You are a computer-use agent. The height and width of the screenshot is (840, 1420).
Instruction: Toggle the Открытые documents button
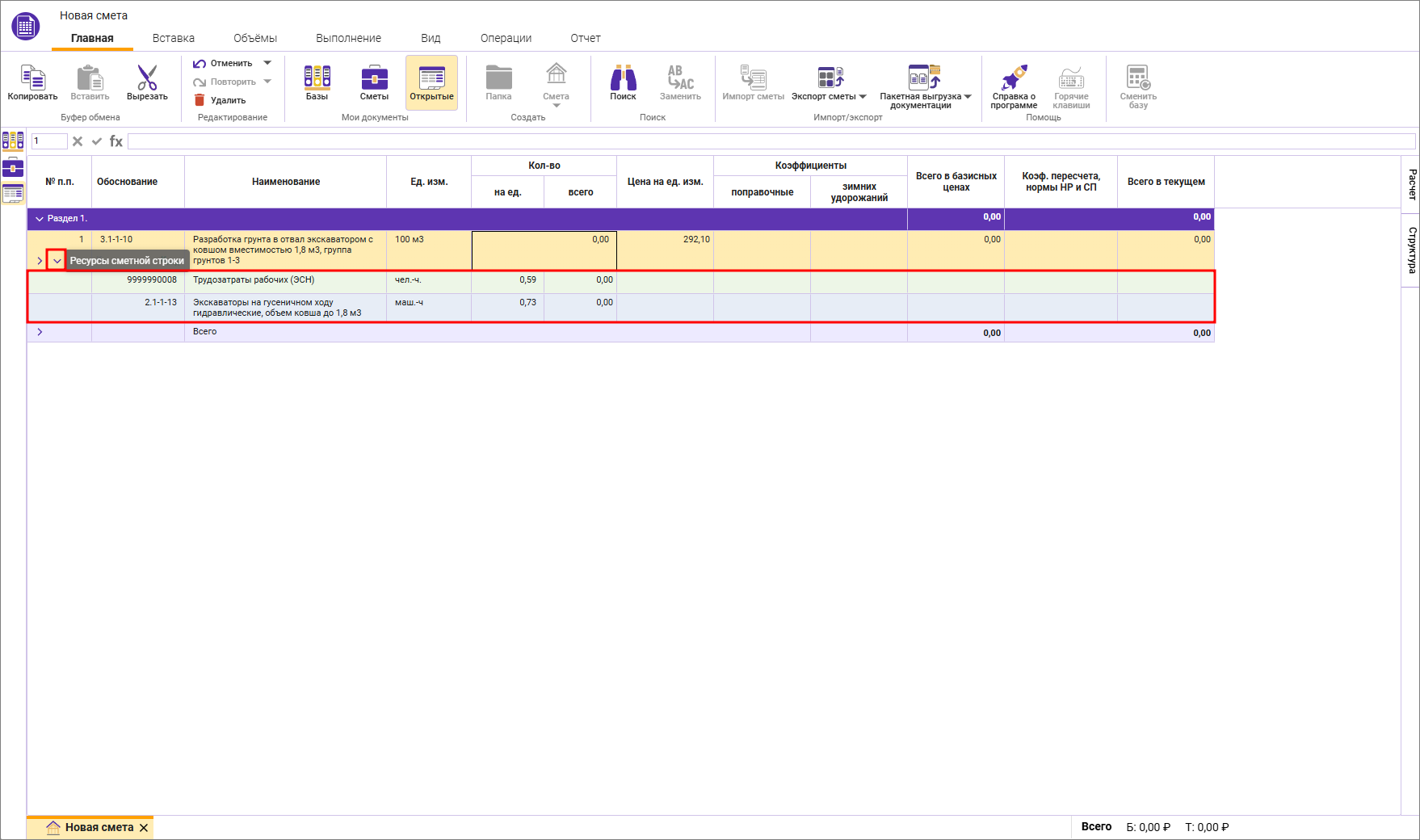[431, 82]
